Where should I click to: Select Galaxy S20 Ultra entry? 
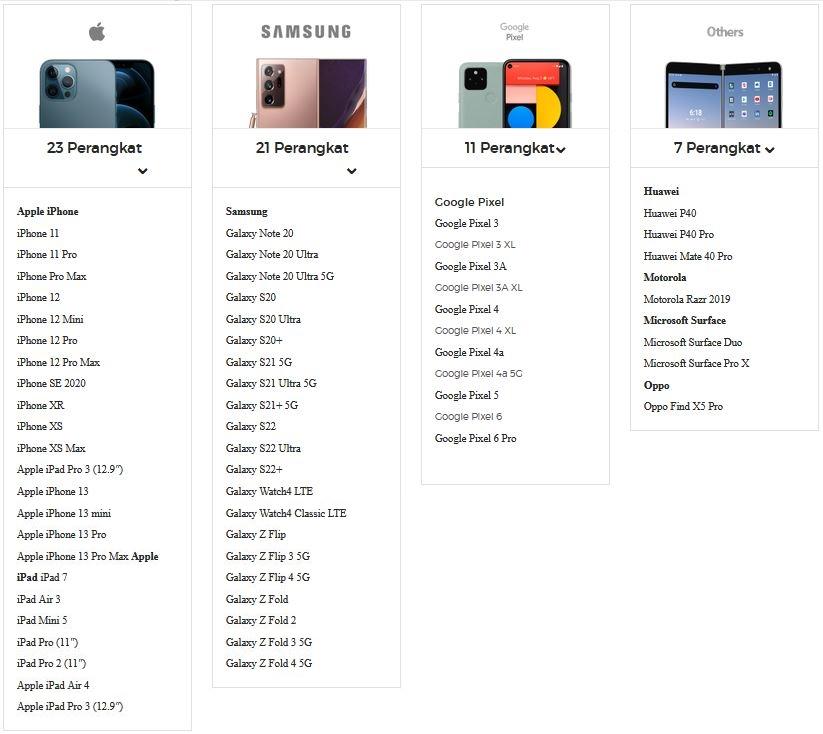tap(263, 319)
